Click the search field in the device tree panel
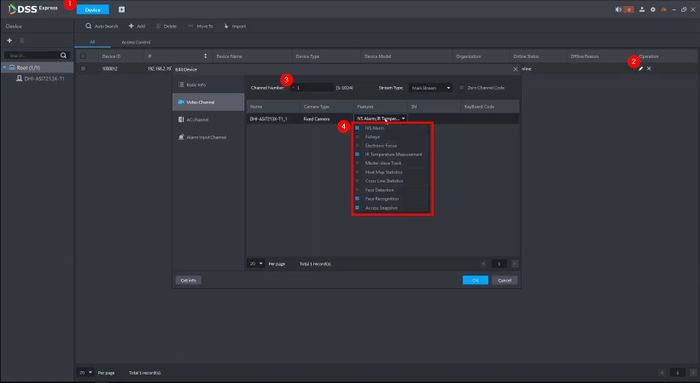The width and height of the screenshot is (700, 383). pos(31,55)
